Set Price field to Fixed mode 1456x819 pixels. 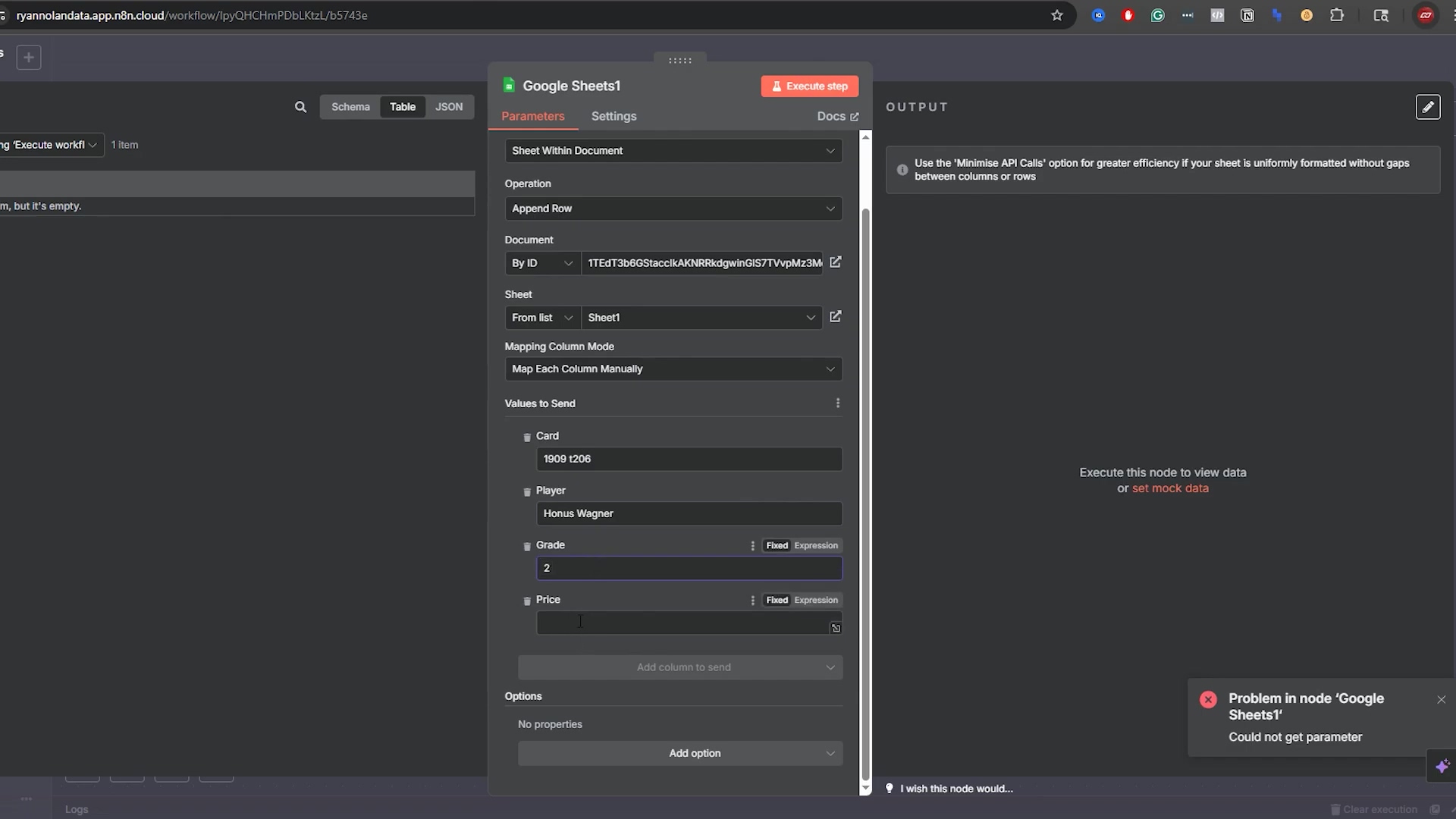[777, 601]
